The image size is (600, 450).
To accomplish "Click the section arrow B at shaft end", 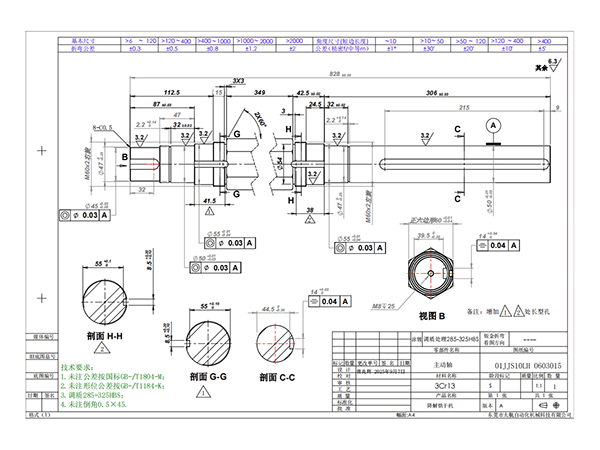I will (126, 158).
